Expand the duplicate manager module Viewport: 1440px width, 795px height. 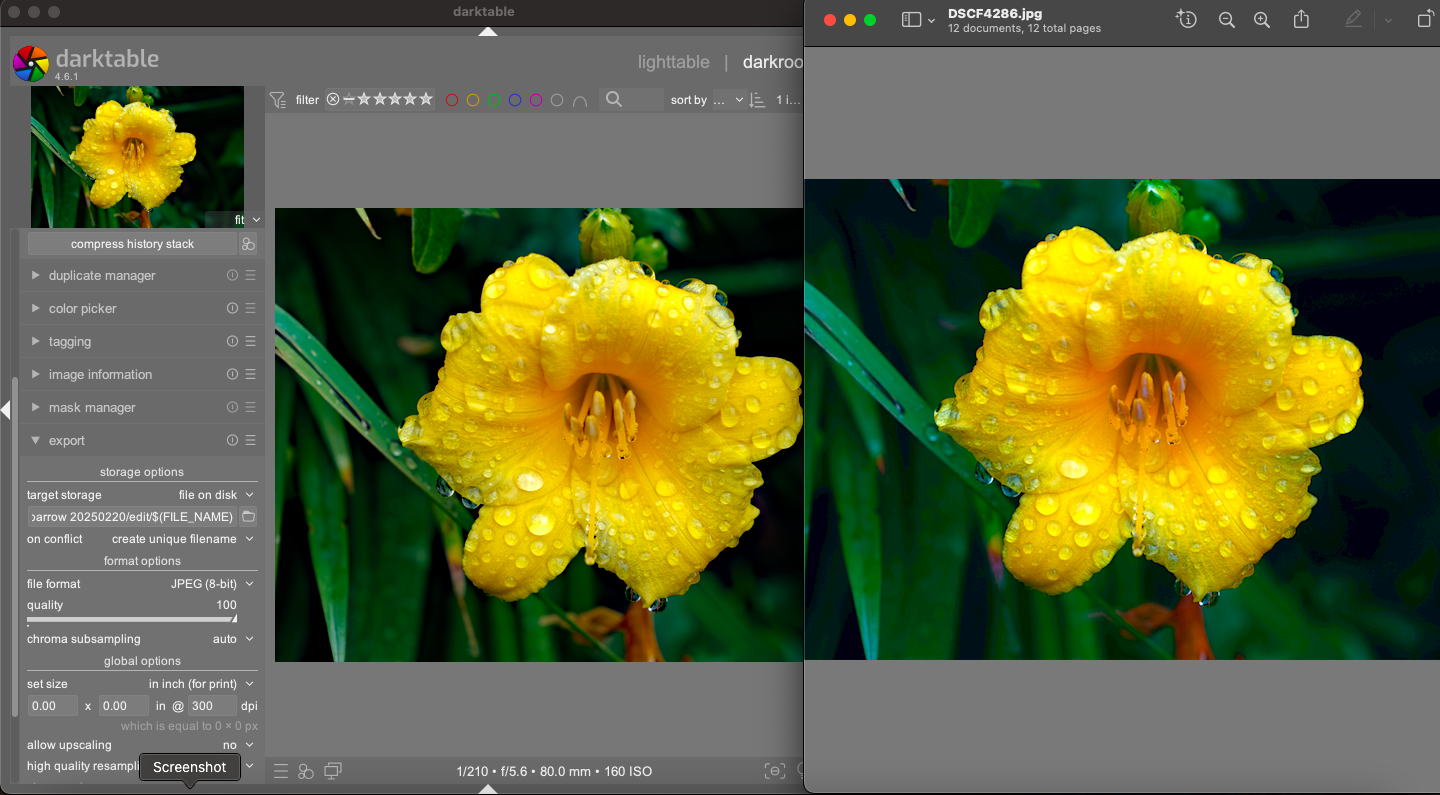tap(36, 275)
